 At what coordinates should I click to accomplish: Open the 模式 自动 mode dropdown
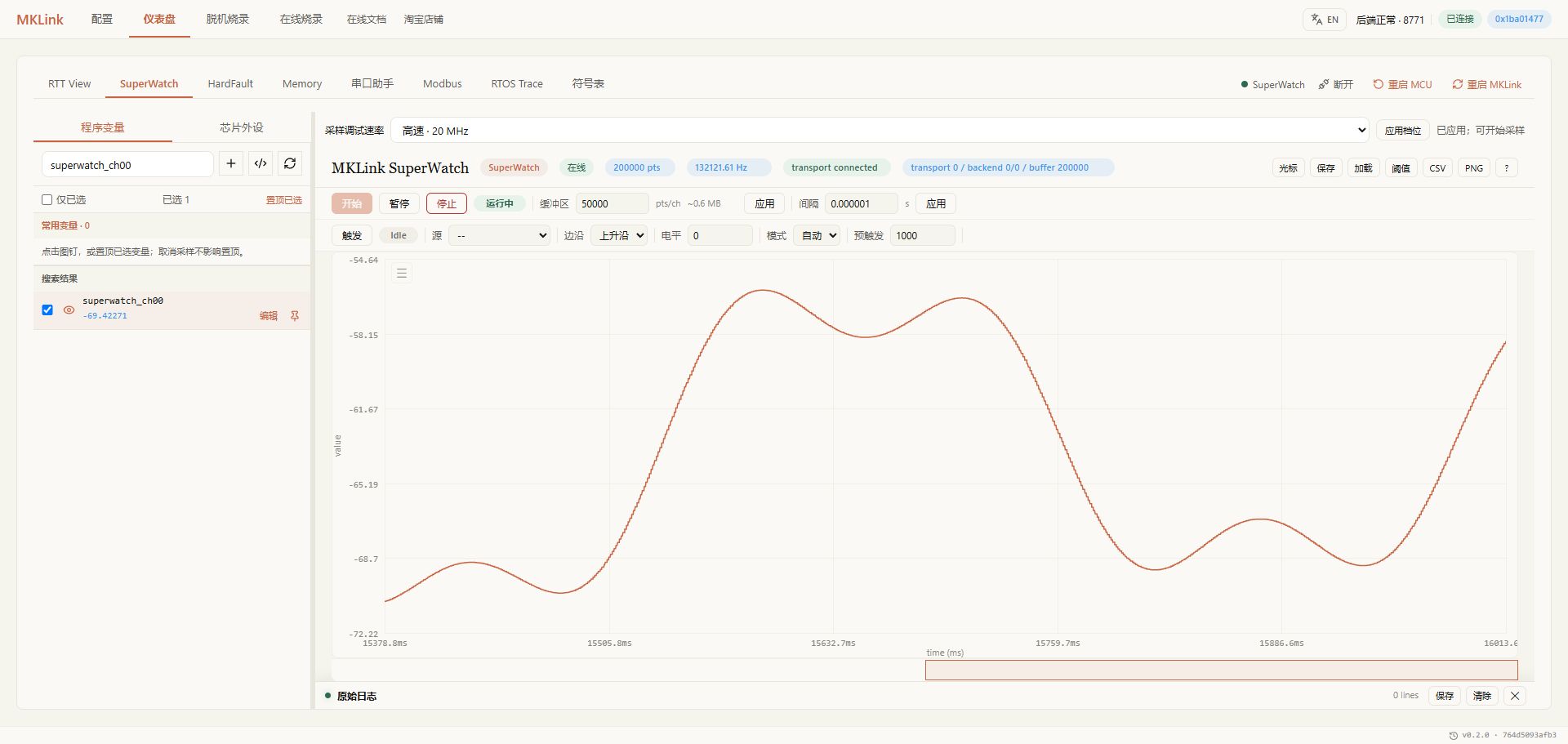pos(817,236)
